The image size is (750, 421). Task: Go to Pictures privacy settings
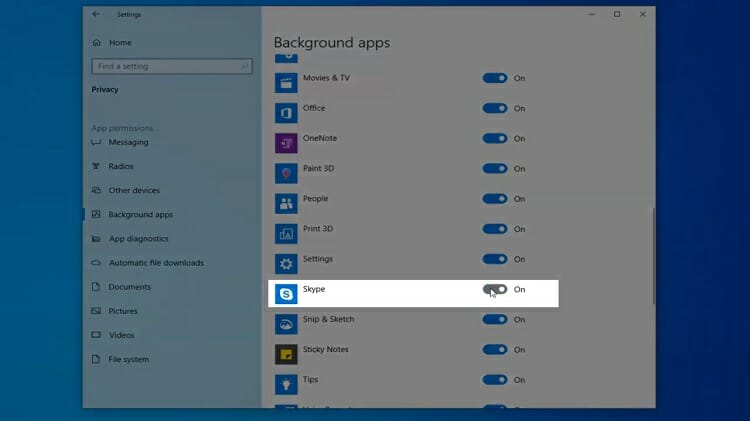point(123,311)
